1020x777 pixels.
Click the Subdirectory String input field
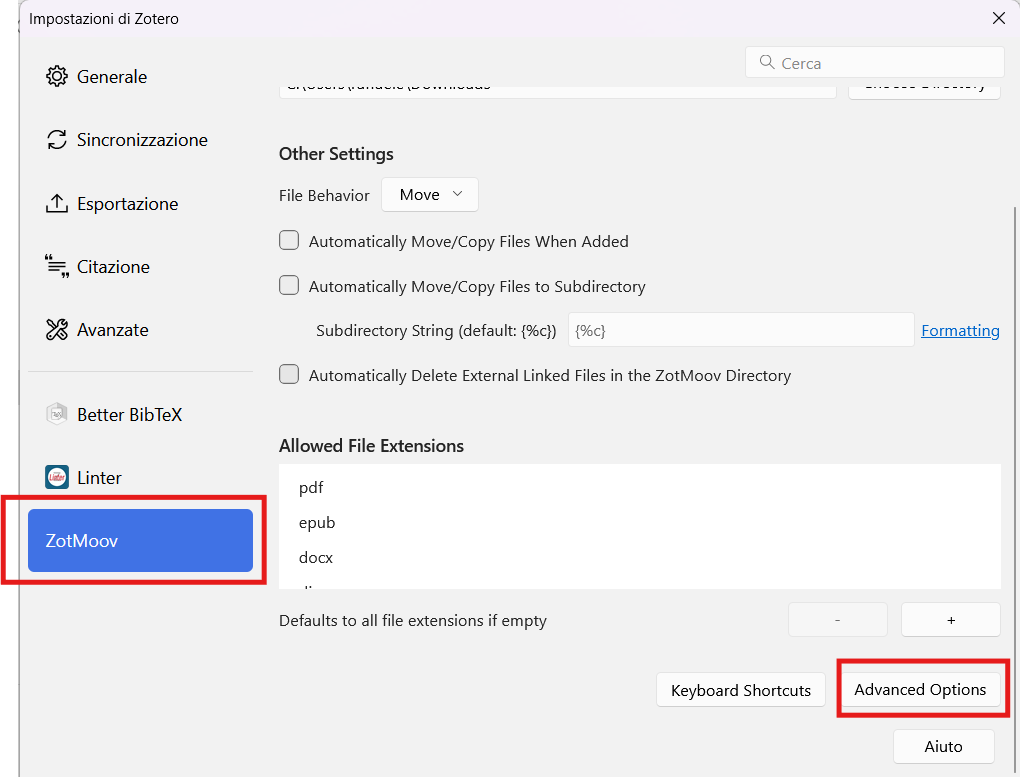pos(741,330)
